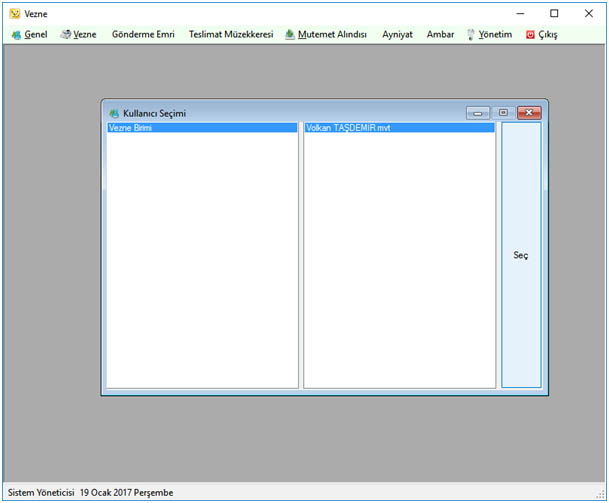609x503 pixels.
Task: Click the Kullanıcı Seçimi dialog icon
Action: point(114,113)
